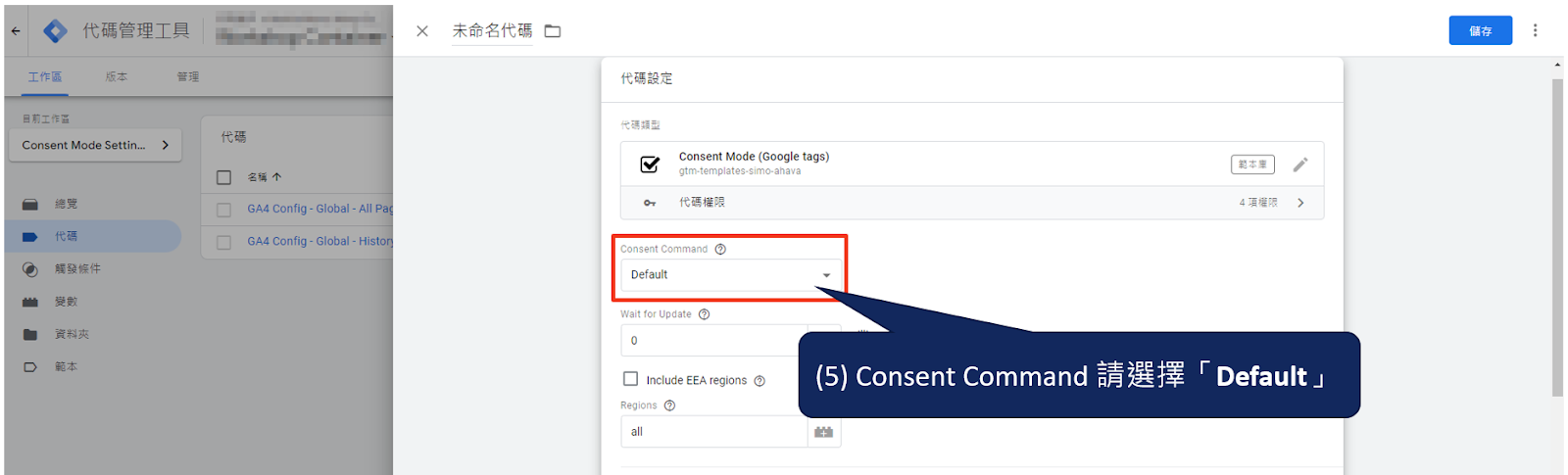Click the 範本 label-shaped icon
This screenshot has width=1568, height=475.
click(x=30, y=367)
